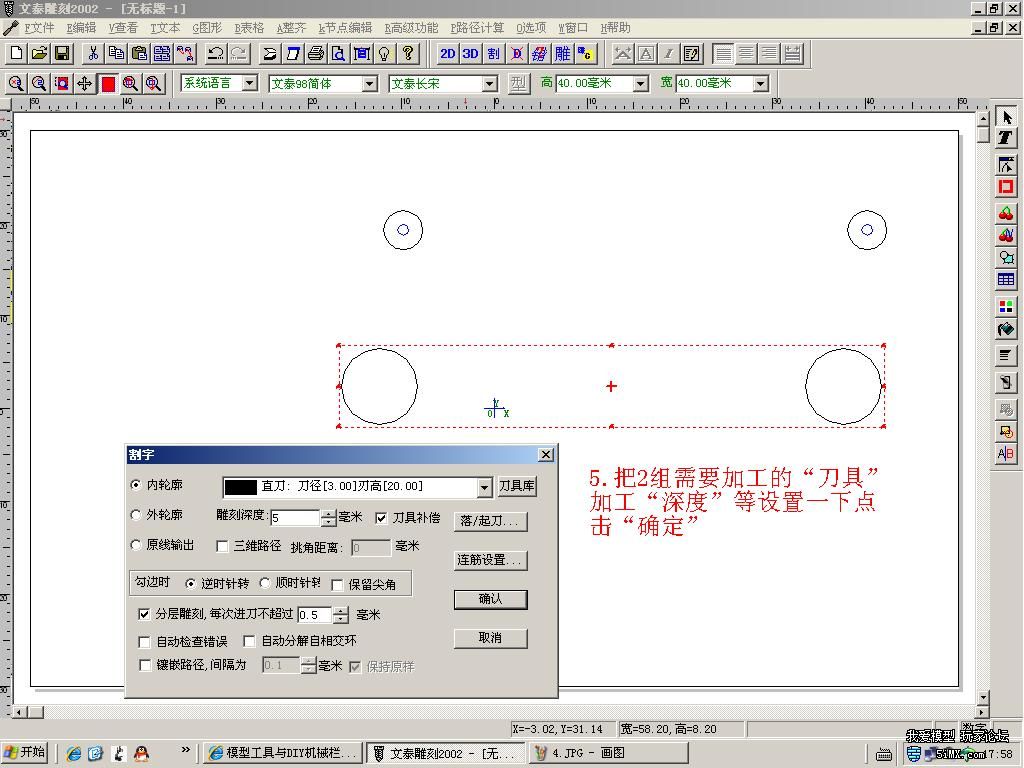Click the Paste clipboard icon
Viewport: 1024px width, 768px height.
(x=139, y=54)
